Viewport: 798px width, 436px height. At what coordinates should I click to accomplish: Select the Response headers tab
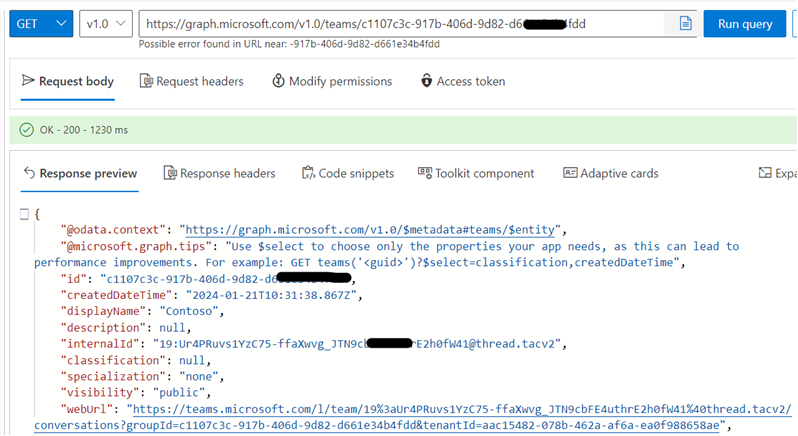219,174
